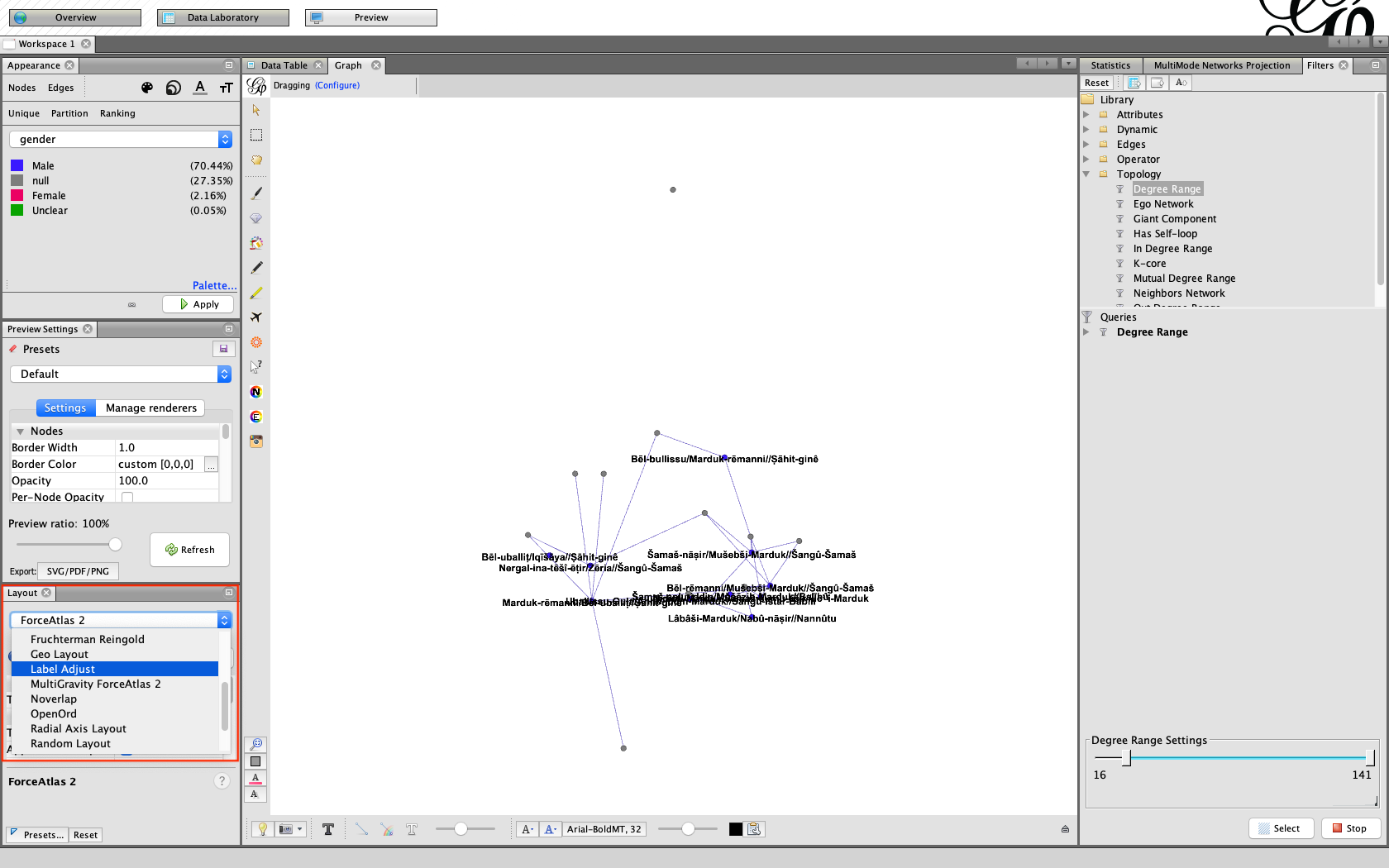Click the color palette icon in Appearance
Image resolution: width=1389 pixels, height=868 pixels.
tap(147, 88)
